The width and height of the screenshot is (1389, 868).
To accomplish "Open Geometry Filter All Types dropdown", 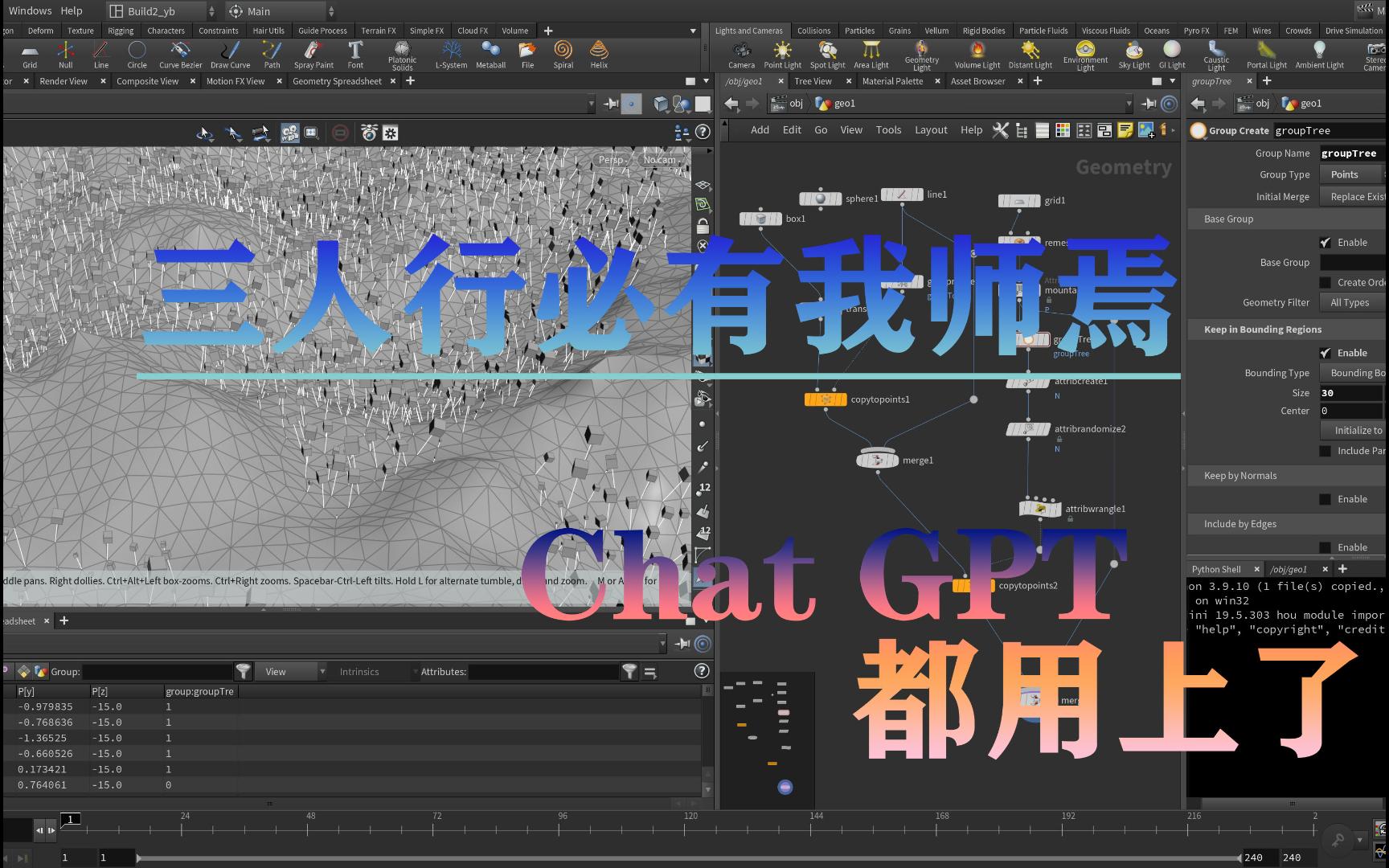I will [1354, 302].
